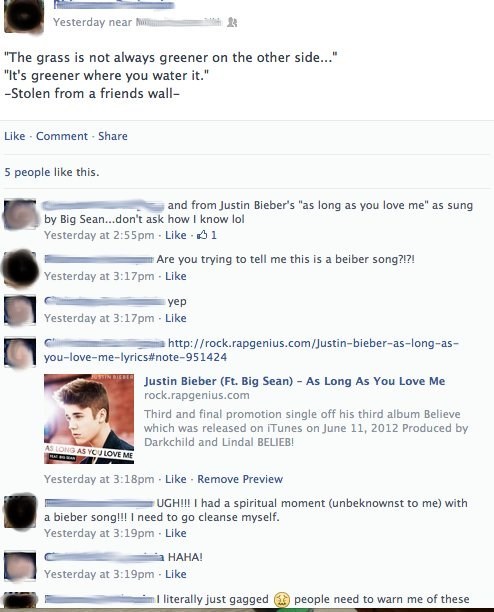Click Remove Preview on the link comment
The image size is (494, 612).
[240, 479]
